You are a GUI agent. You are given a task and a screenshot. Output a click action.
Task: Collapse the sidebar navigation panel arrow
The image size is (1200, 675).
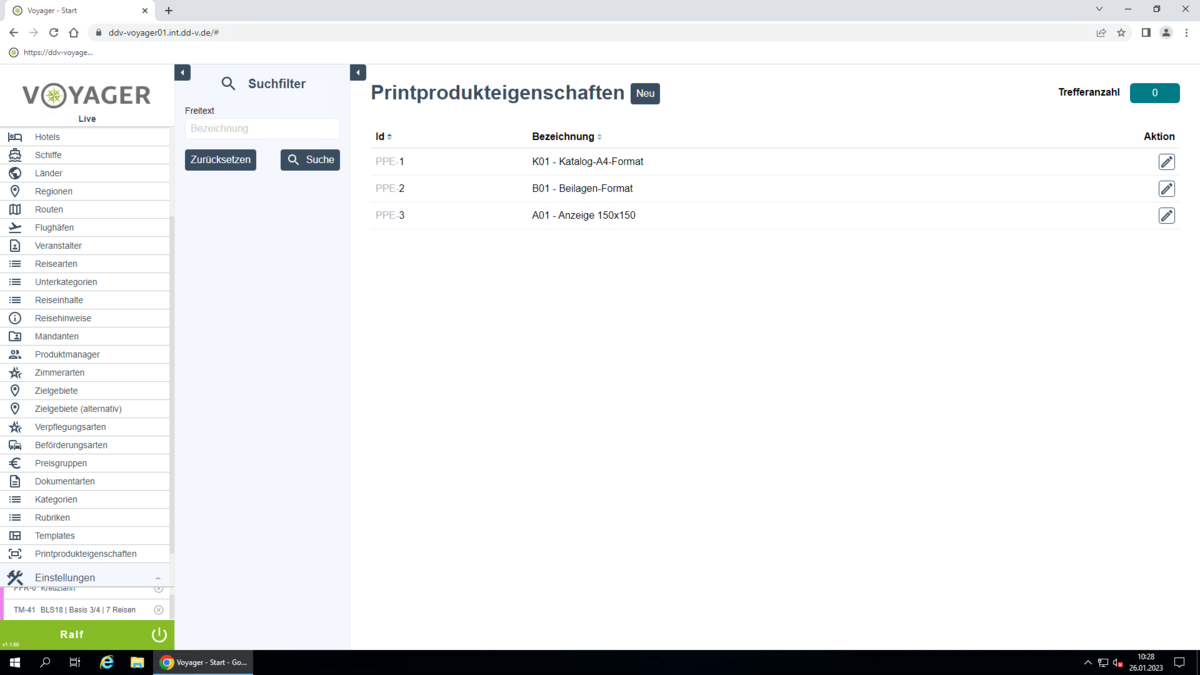182,73
